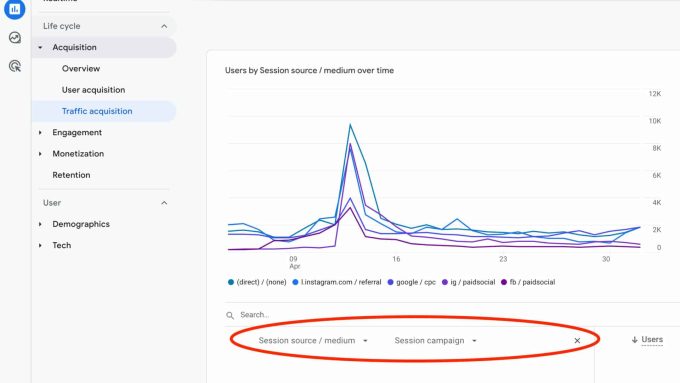The height and width of the screenshot is (383, 680).
Task: Click the '(direct) / (none)' legend text
Action: [x=261, y=282]
